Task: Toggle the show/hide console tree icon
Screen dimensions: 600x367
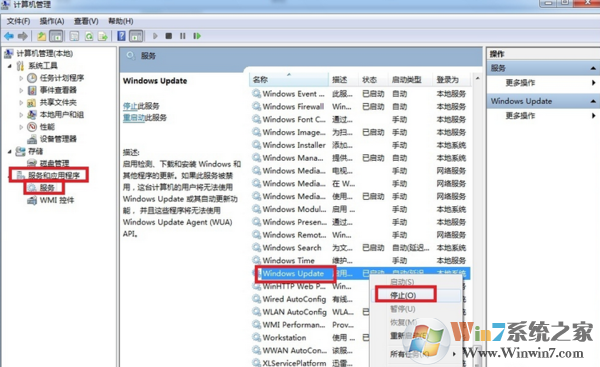Action: (x=56, y=36)
